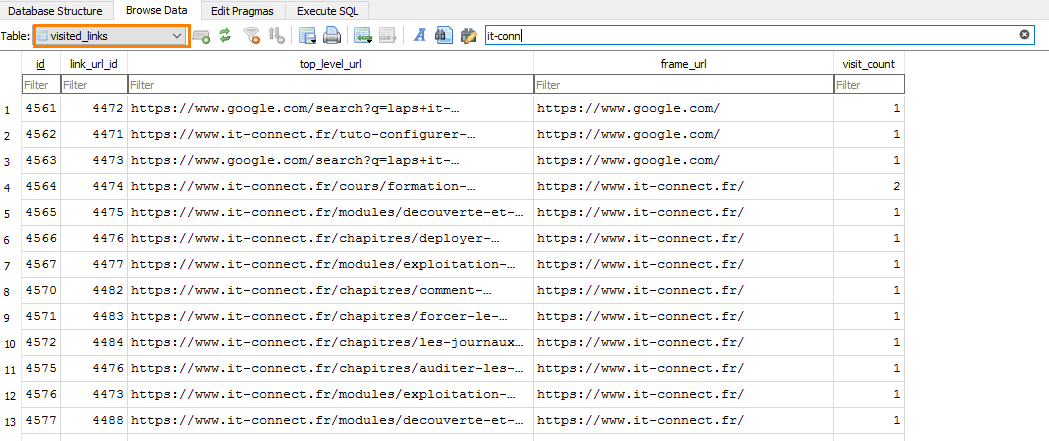The height and width of the screenshot is (441, 1049).
Task: Go to the Execute SQL tab
Action: pyautogui.click(x=327, y=11)
